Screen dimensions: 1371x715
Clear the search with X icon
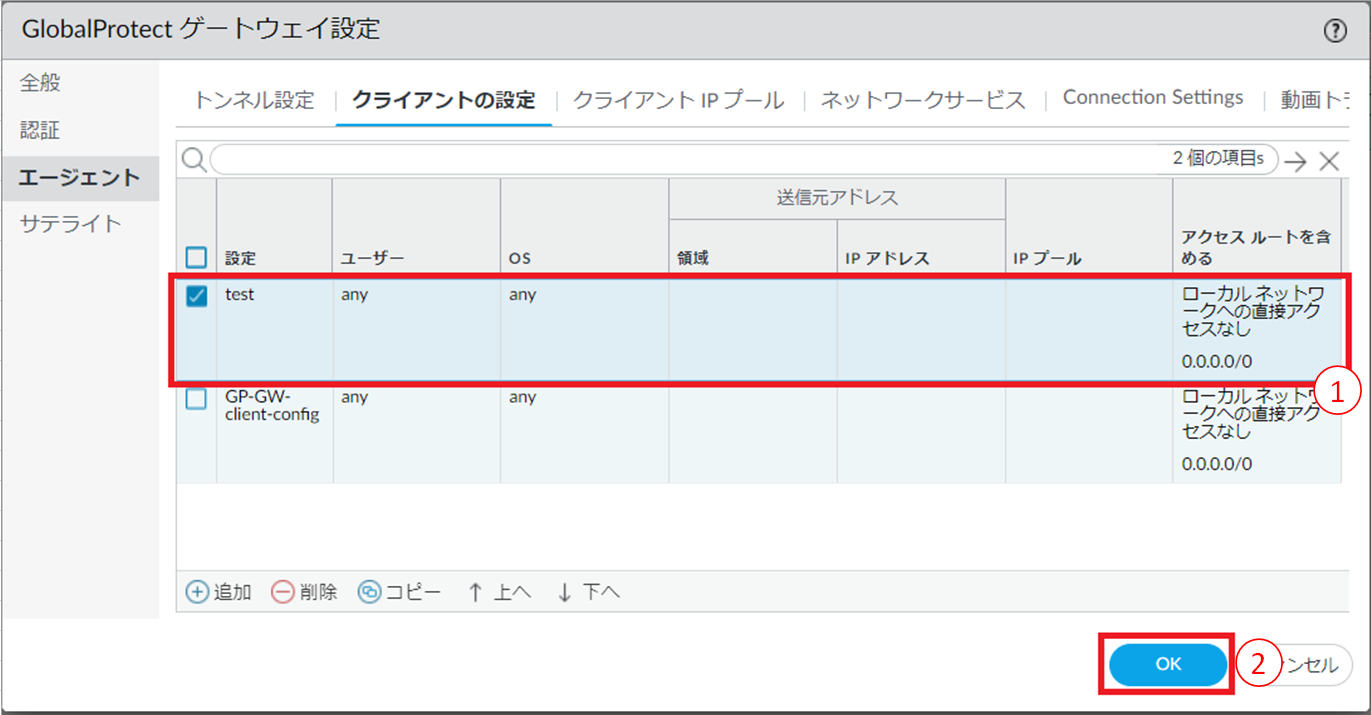(1329, 161)
